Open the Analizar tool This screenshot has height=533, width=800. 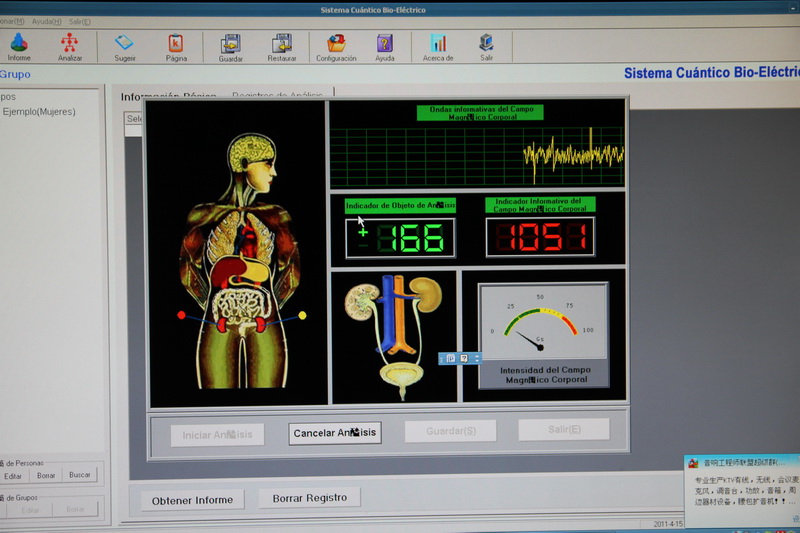(x=70, y=46)
